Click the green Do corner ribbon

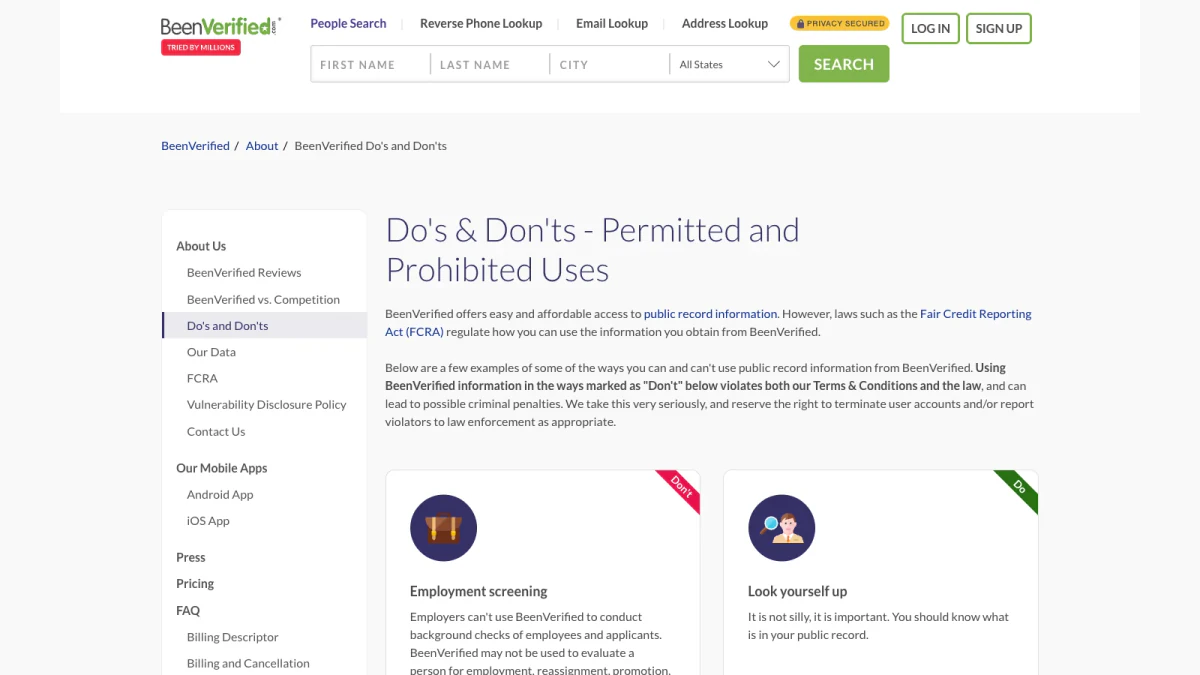click(x=1018, y=489)
